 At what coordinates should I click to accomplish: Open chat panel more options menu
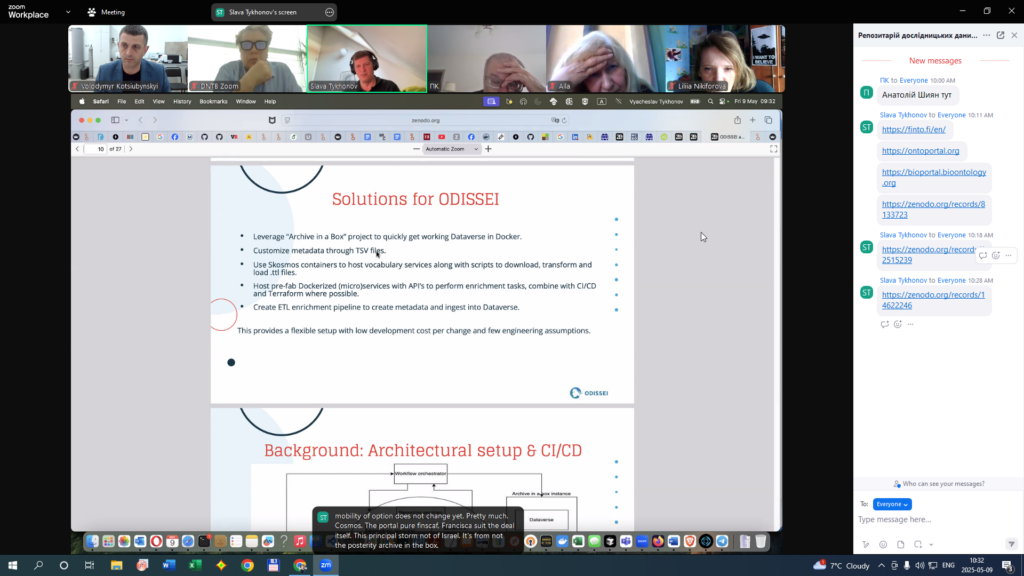(986, 35)
